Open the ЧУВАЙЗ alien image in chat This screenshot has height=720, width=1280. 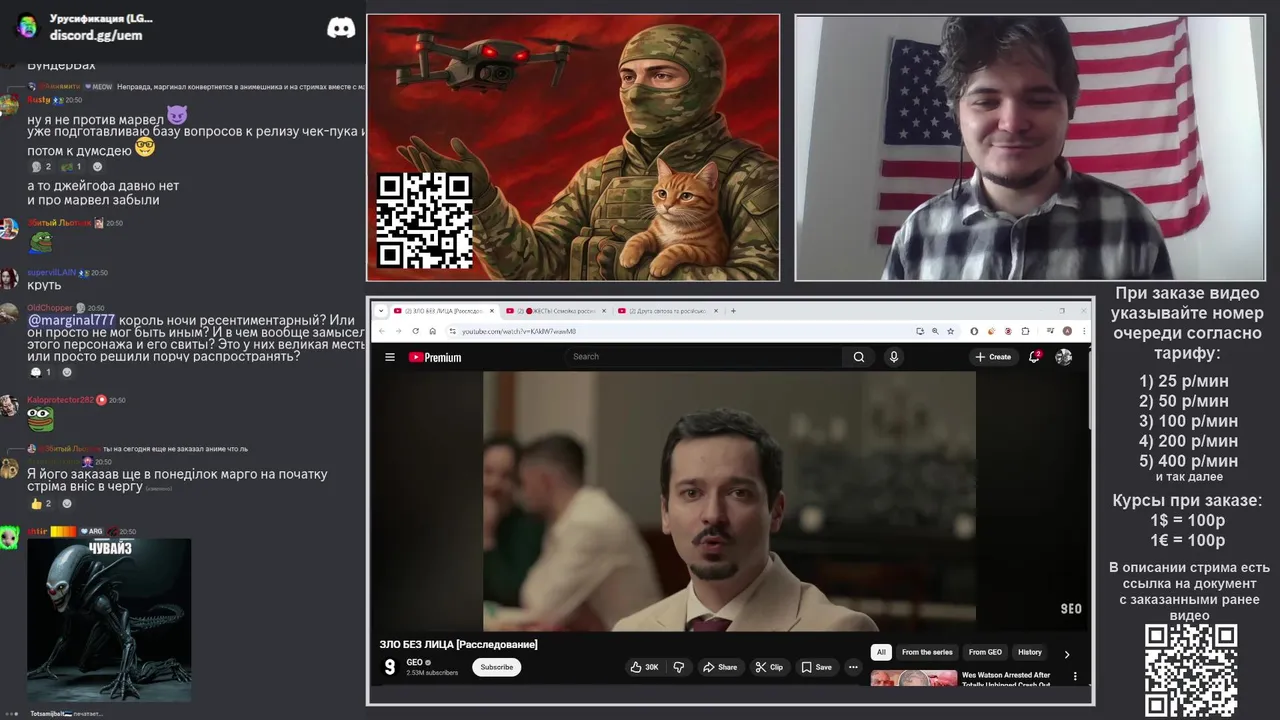pyautogui.click(x=109, y=620)
